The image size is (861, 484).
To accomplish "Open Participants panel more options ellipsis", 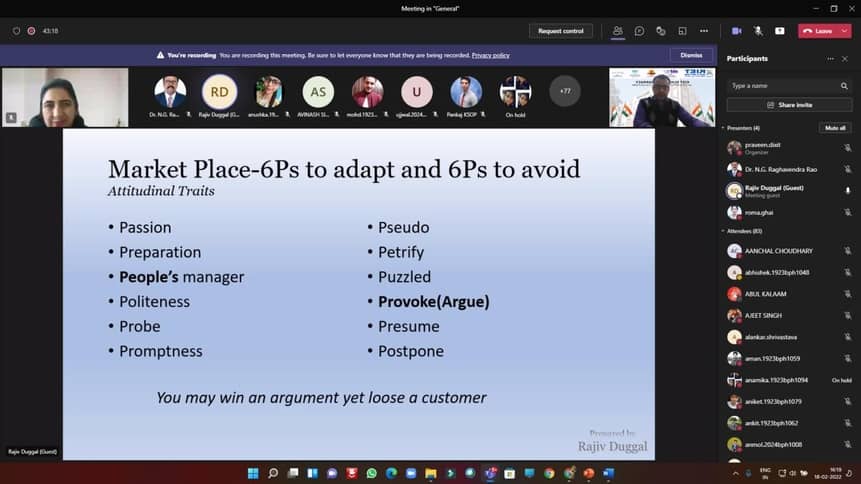I will (830, 59).
